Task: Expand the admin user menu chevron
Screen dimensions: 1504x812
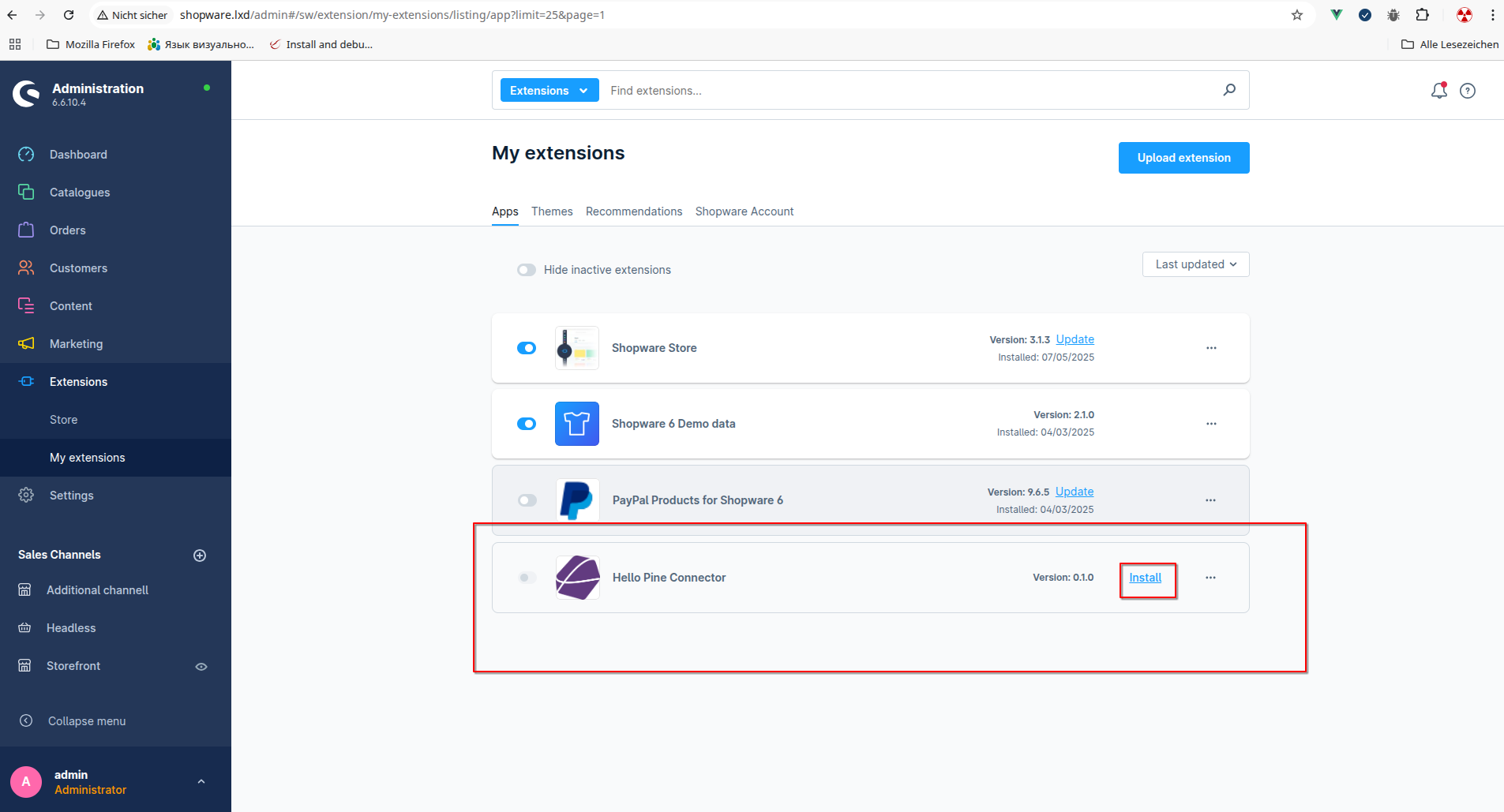Action: pos(201,782)
